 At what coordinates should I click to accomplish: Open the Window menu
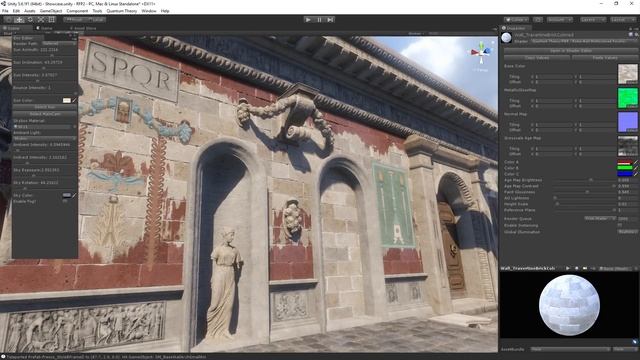click(x=149, y=11)
